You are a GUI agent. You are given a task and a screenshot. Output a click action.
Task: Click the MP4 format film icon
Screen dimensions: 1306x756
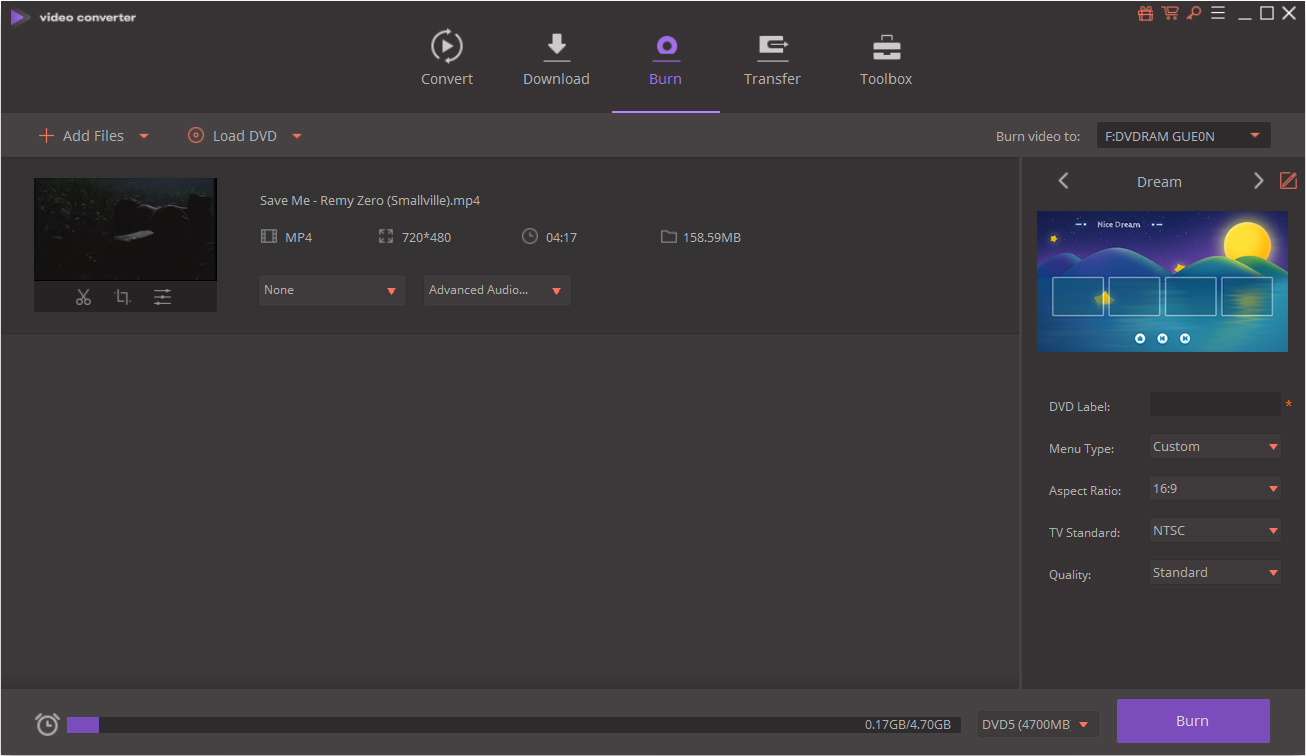pyautogui.click(x=268, y=237)
